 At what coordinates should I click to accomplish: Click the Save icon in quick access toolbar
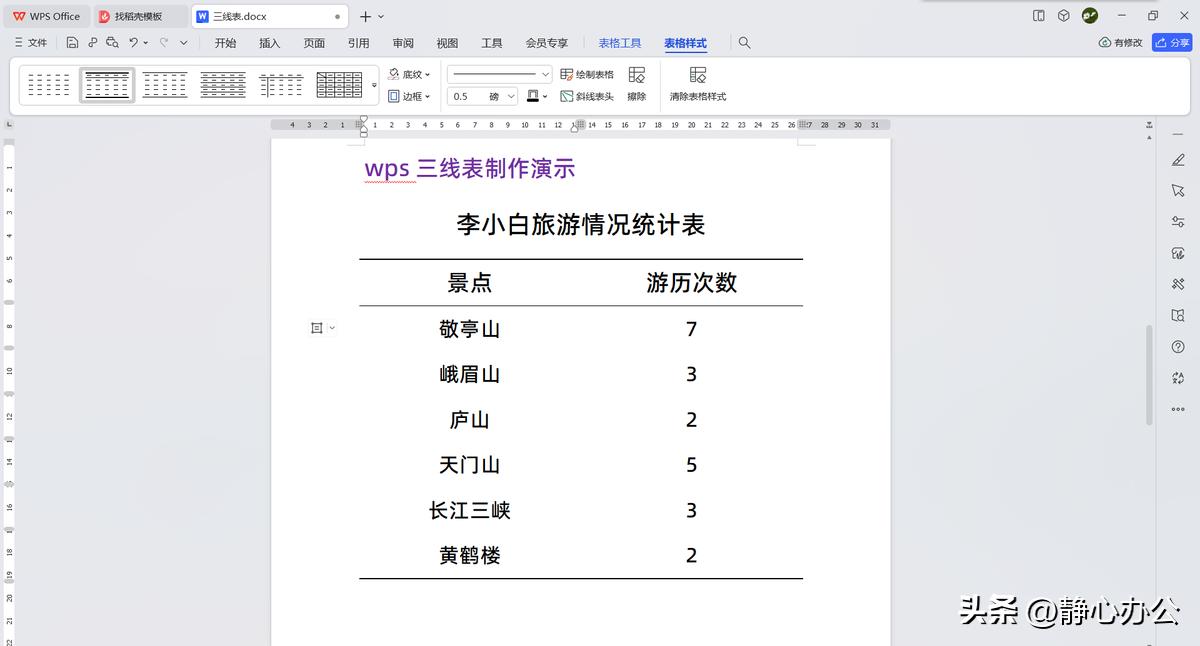click(71, 42)
